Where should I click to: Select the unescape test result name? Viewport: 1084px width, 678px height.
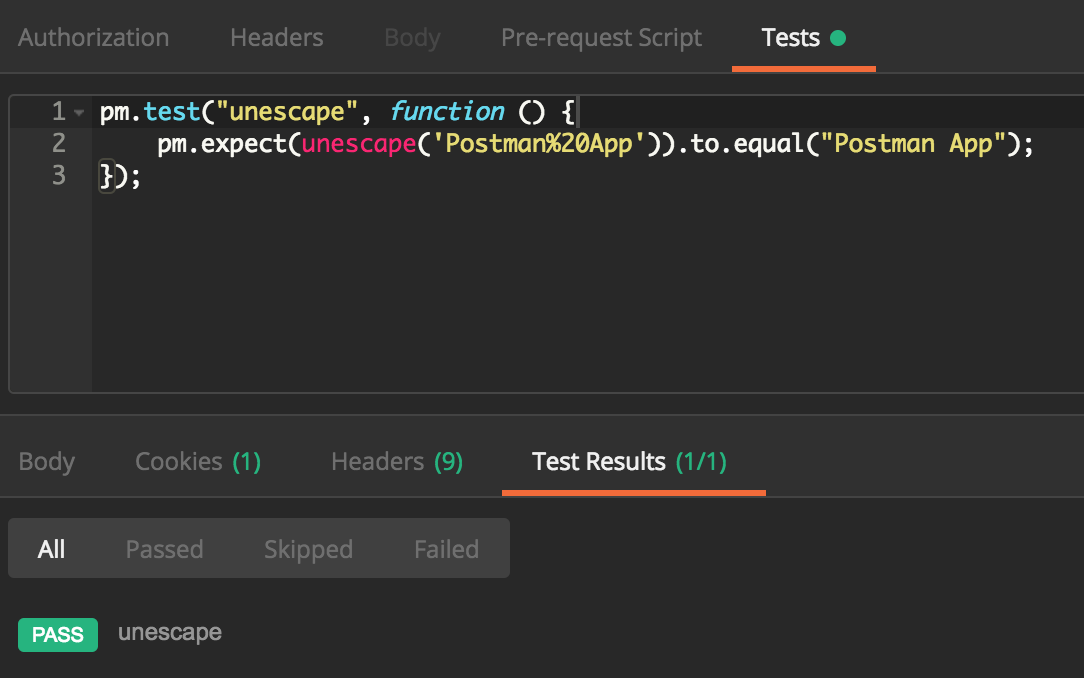[x=169, y=632]
